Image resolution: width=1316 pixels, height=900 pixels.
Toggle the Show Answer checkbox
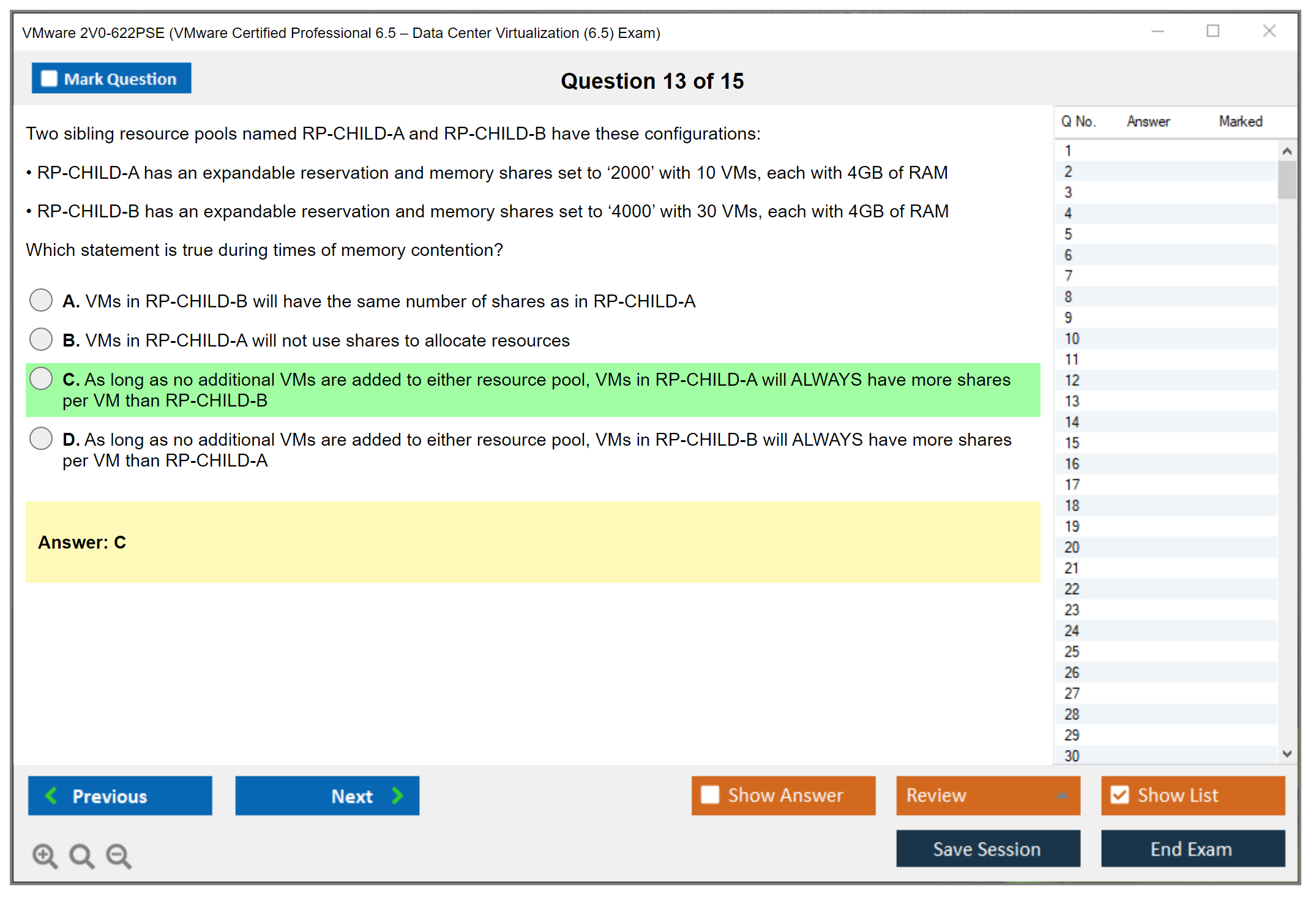[x=710, y=795]
